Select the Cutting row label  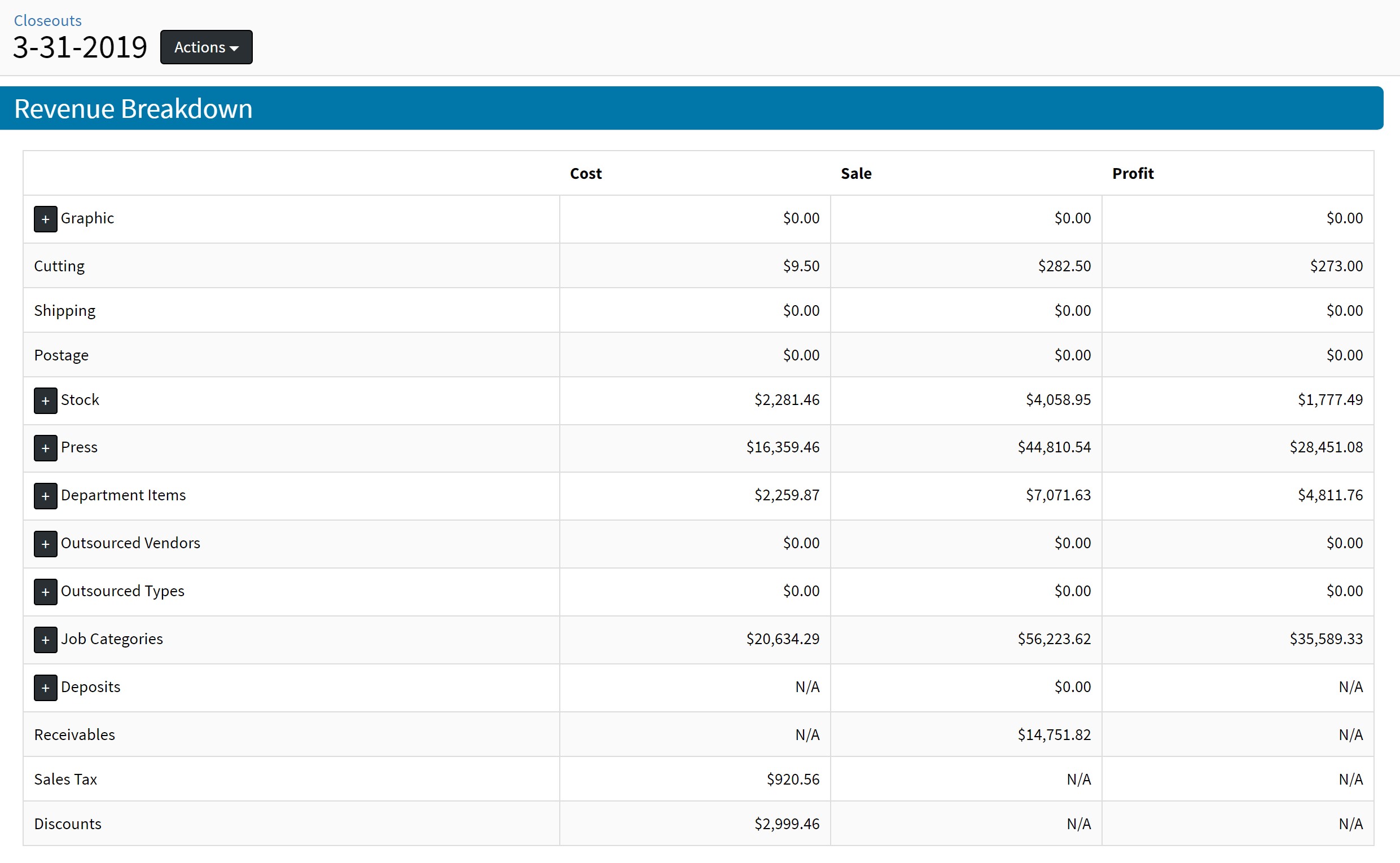click(x=59, y=266)
